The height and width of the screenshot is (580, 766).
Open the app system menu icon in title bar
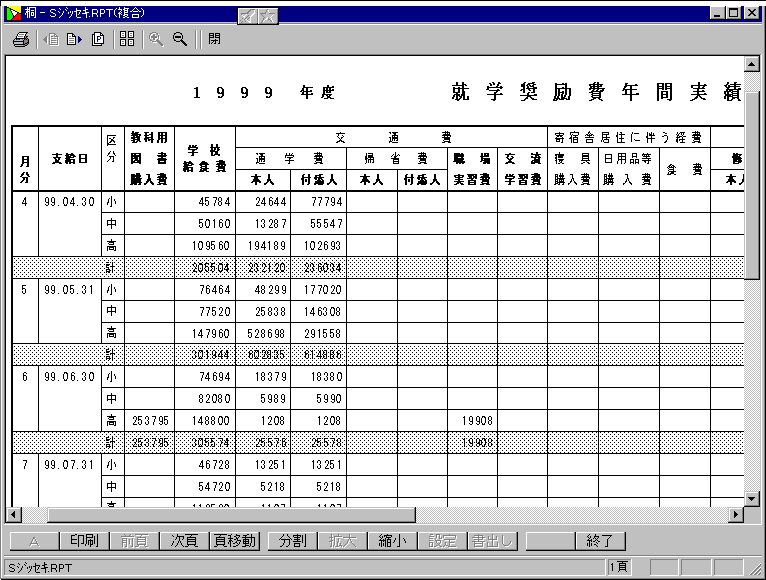tap(11, 13)
